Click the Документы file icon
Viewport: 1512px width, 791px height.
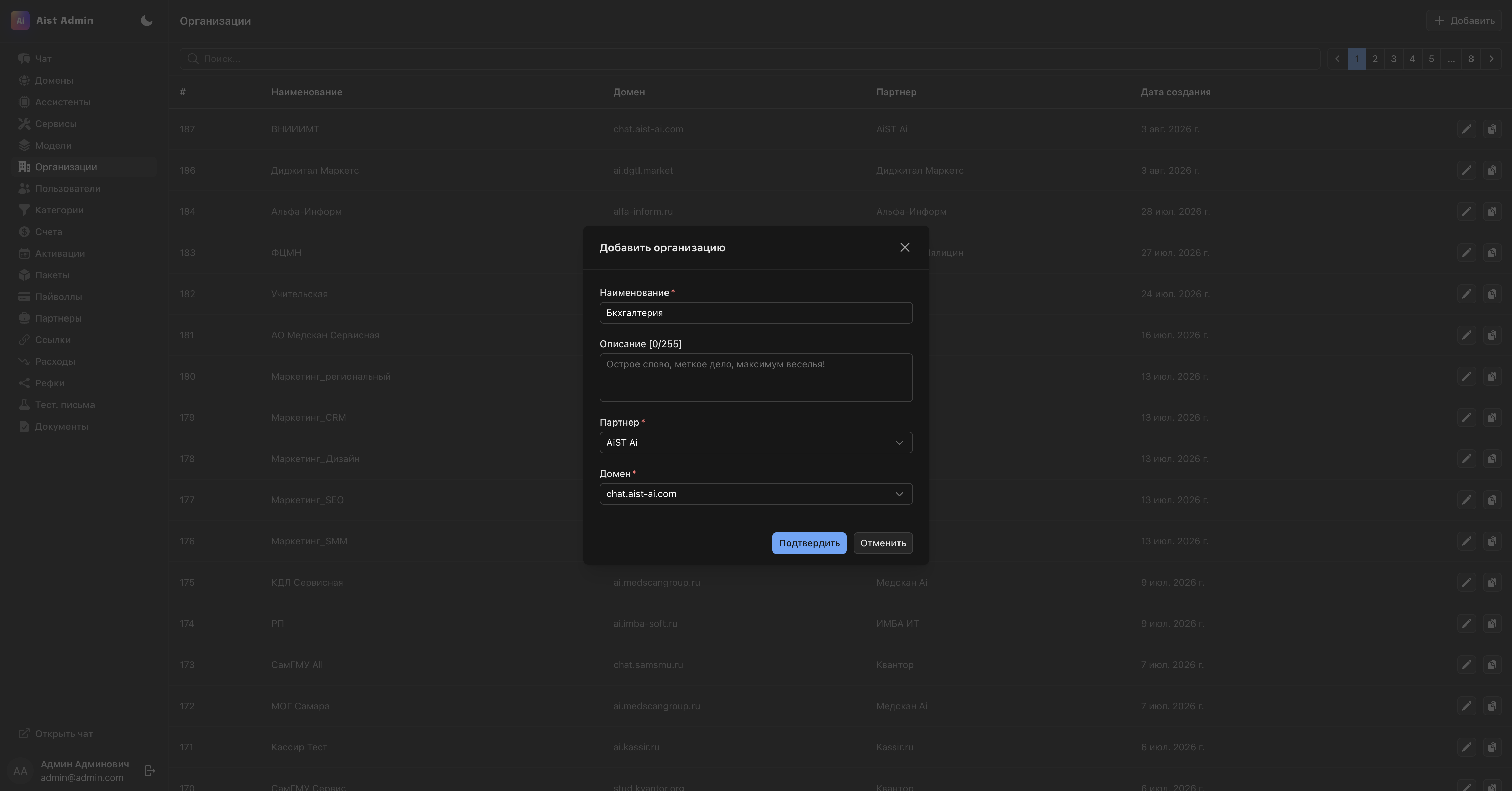point(24,426)
